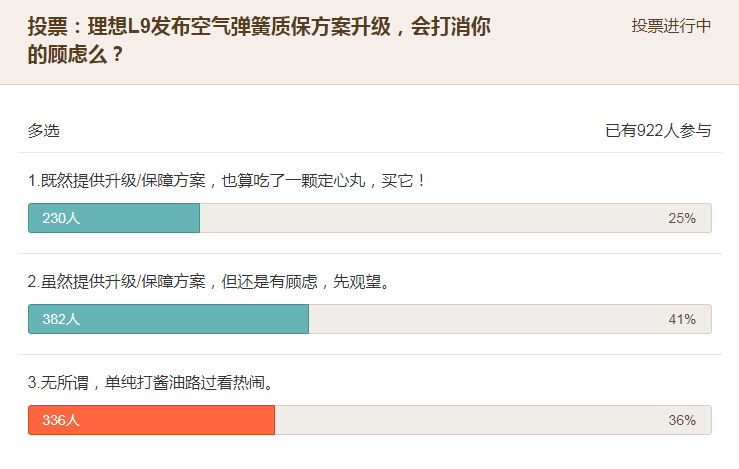
Task: Click the 36% percentage label
Action: [682, 420]
